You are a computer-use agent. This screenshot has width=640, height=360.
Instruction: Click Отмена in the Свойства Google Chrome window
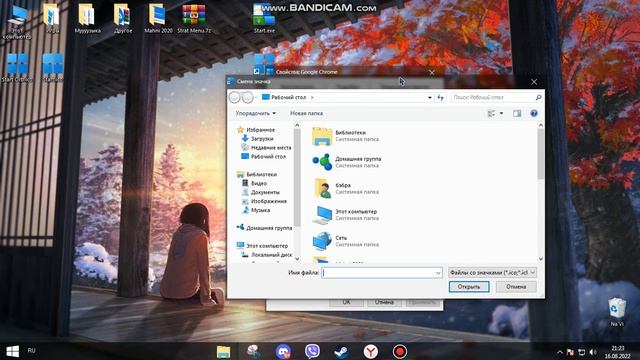tap(384, 302)
